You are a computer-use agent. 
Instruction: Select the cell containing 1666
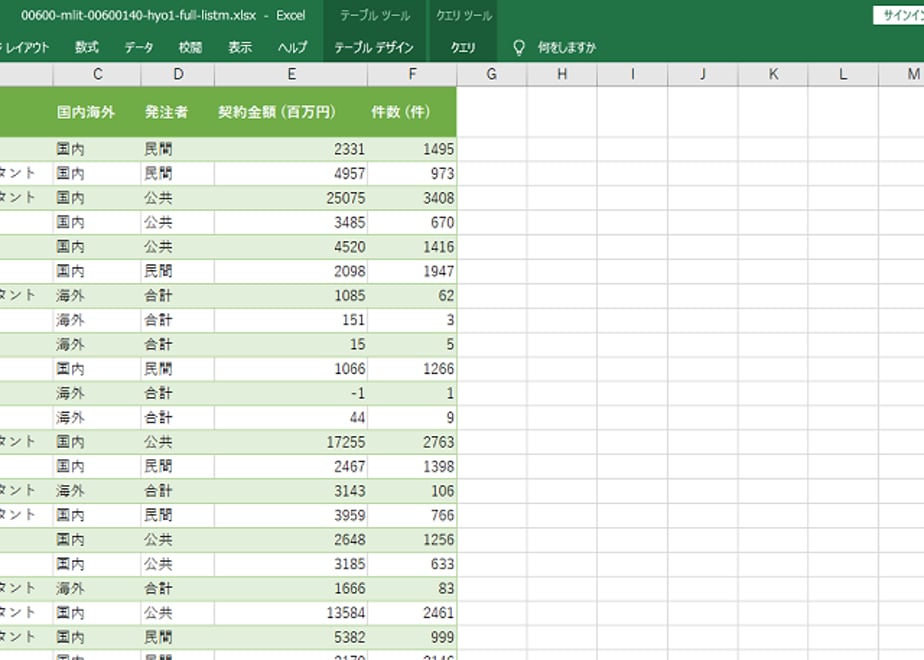(291, 589)
